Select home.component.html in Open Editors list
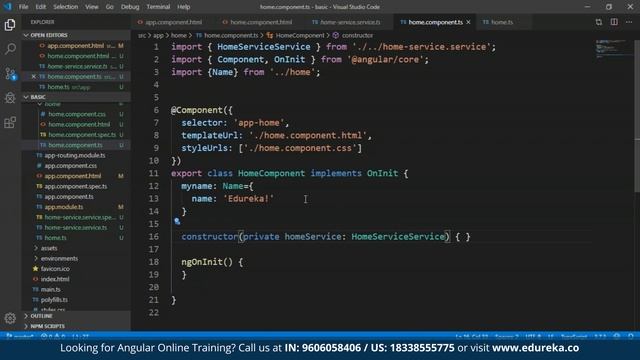This screenshot has width=640, height=360. click(76, 56)
